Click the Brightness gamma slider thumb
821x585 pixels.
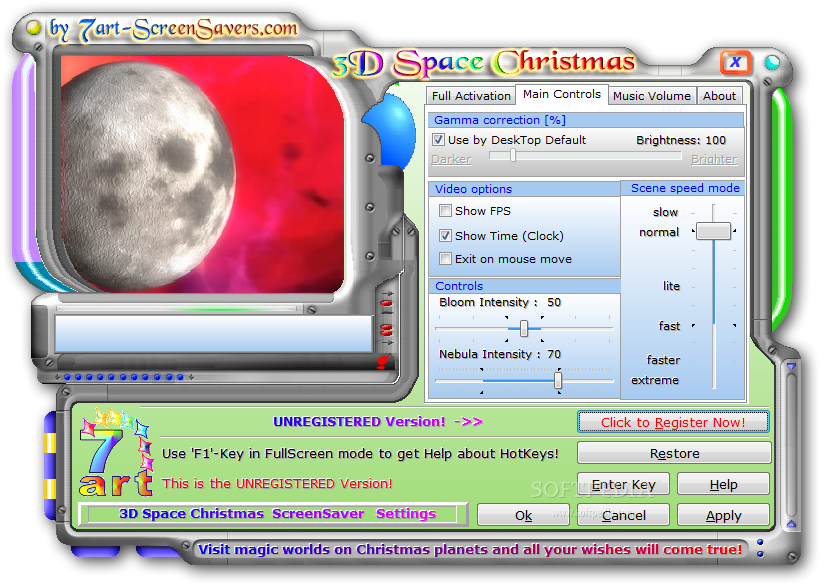(x=513, y=155)
